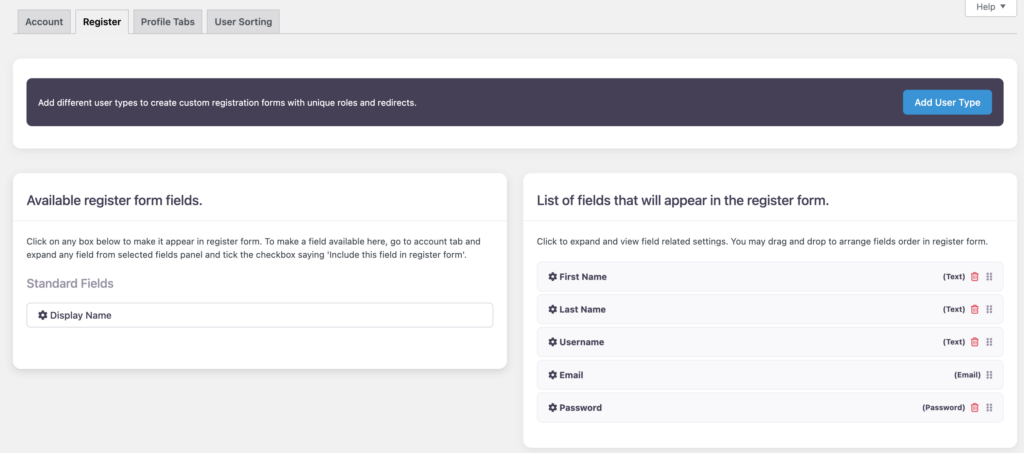Delete the First Name field using trash icon

(975, 277)
